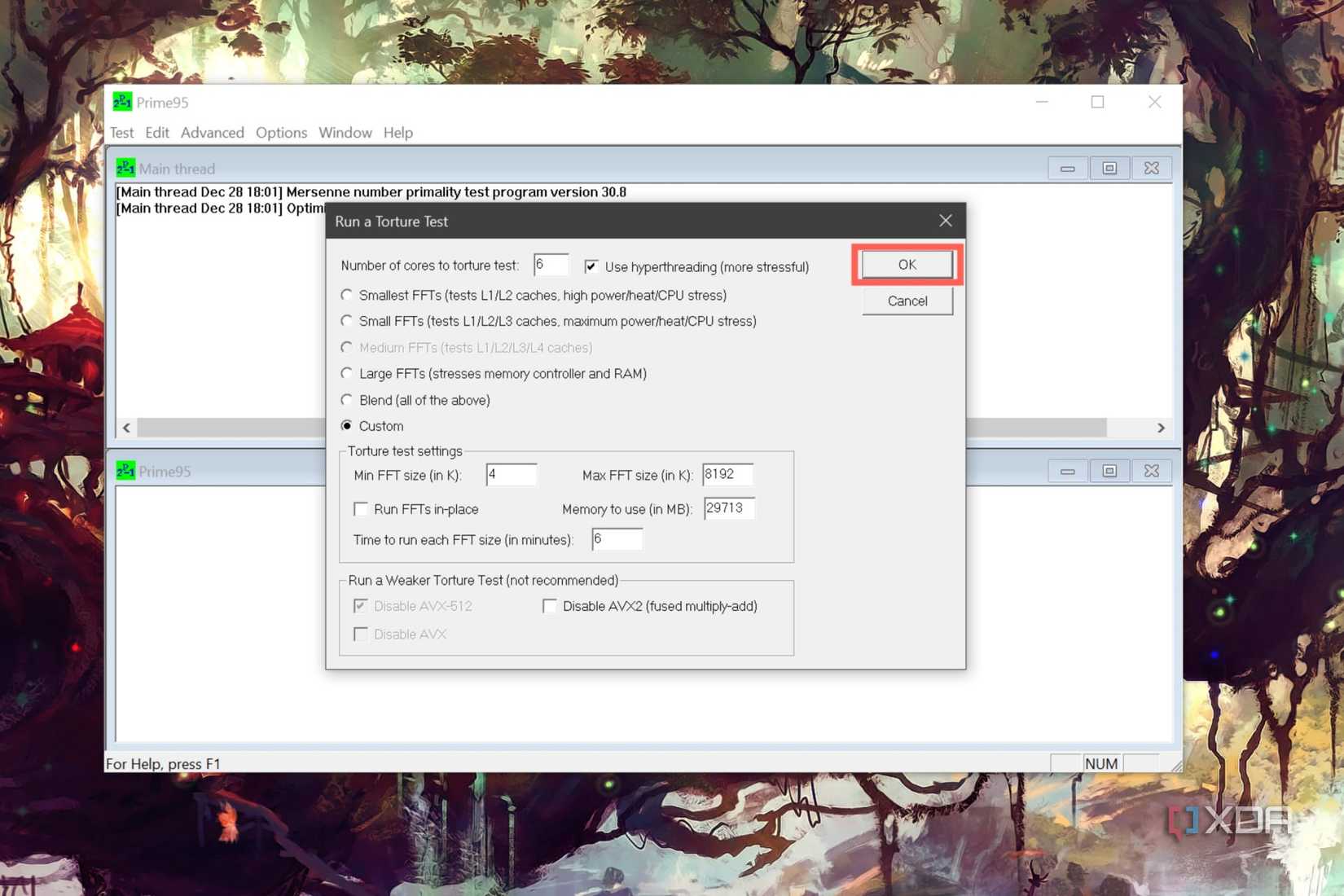Select Large FFTs radio option
This screenshot has height=896, width=1344.
click(x=347, y=374)
